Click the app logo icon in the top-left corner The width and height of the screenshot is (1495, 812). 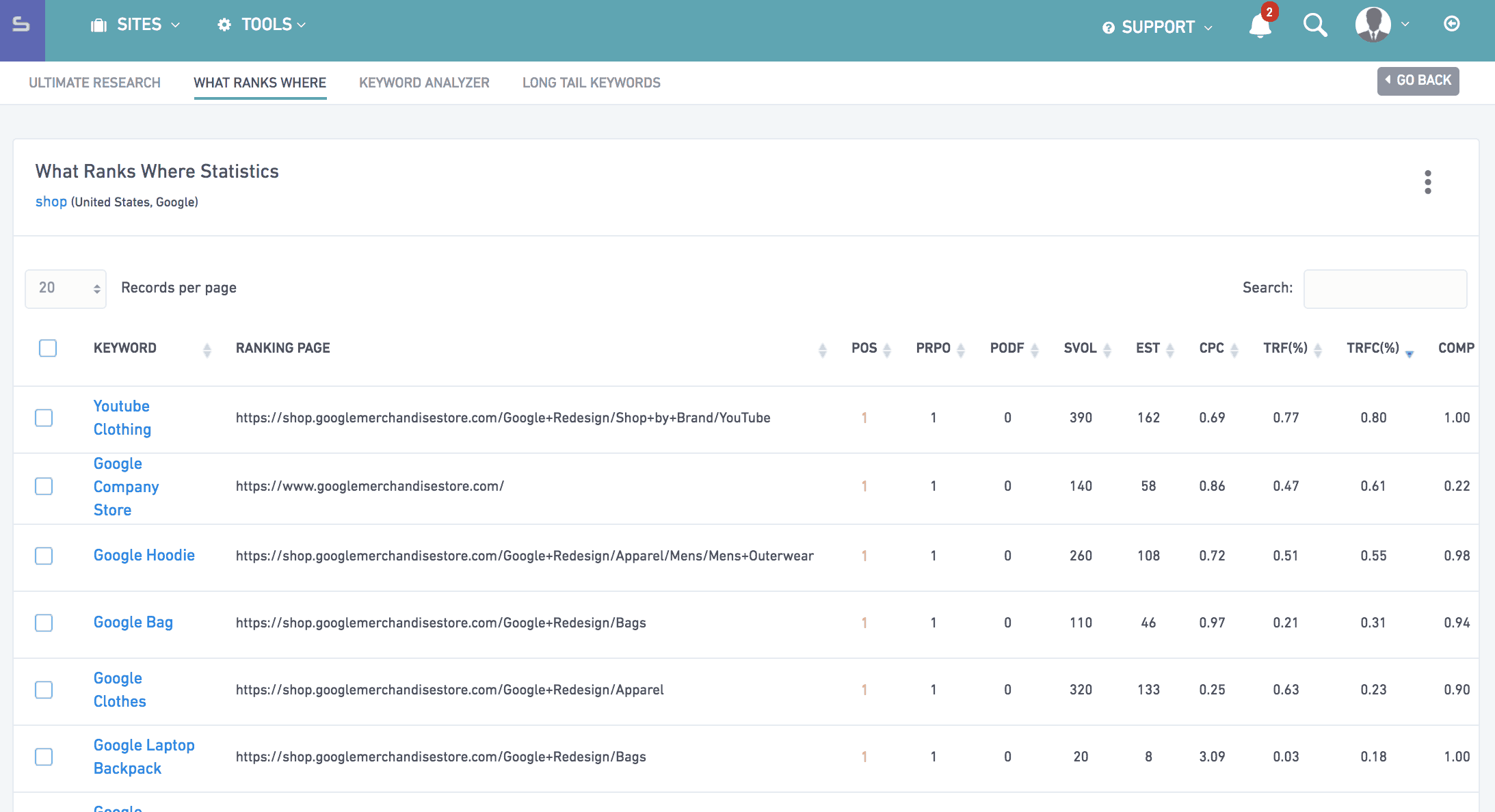tap(22, 25)
